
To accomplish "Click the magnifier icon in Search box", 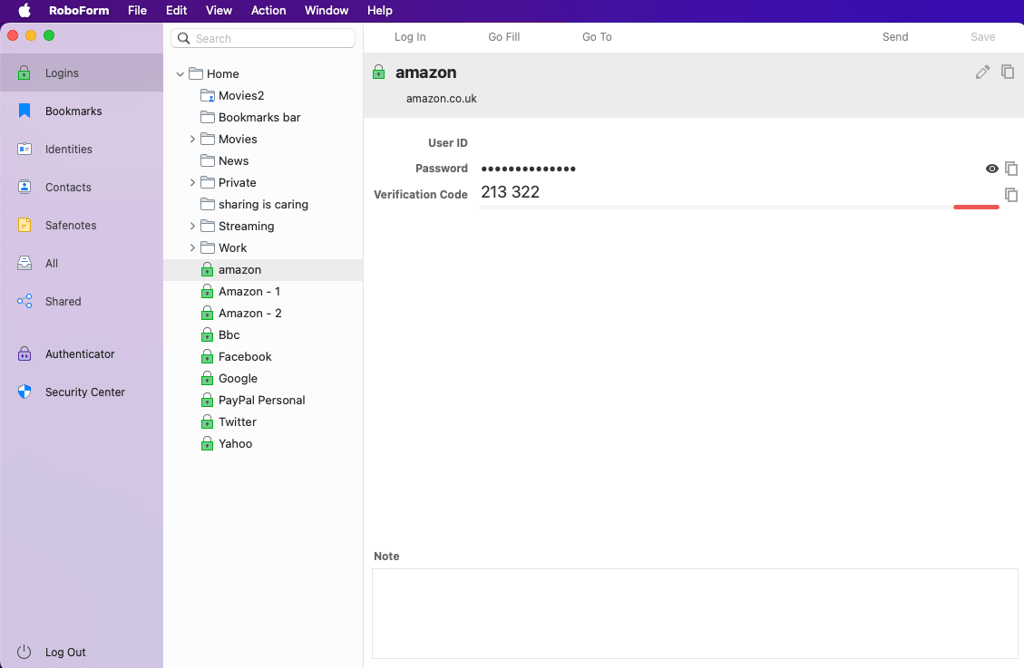I will 184,39.
